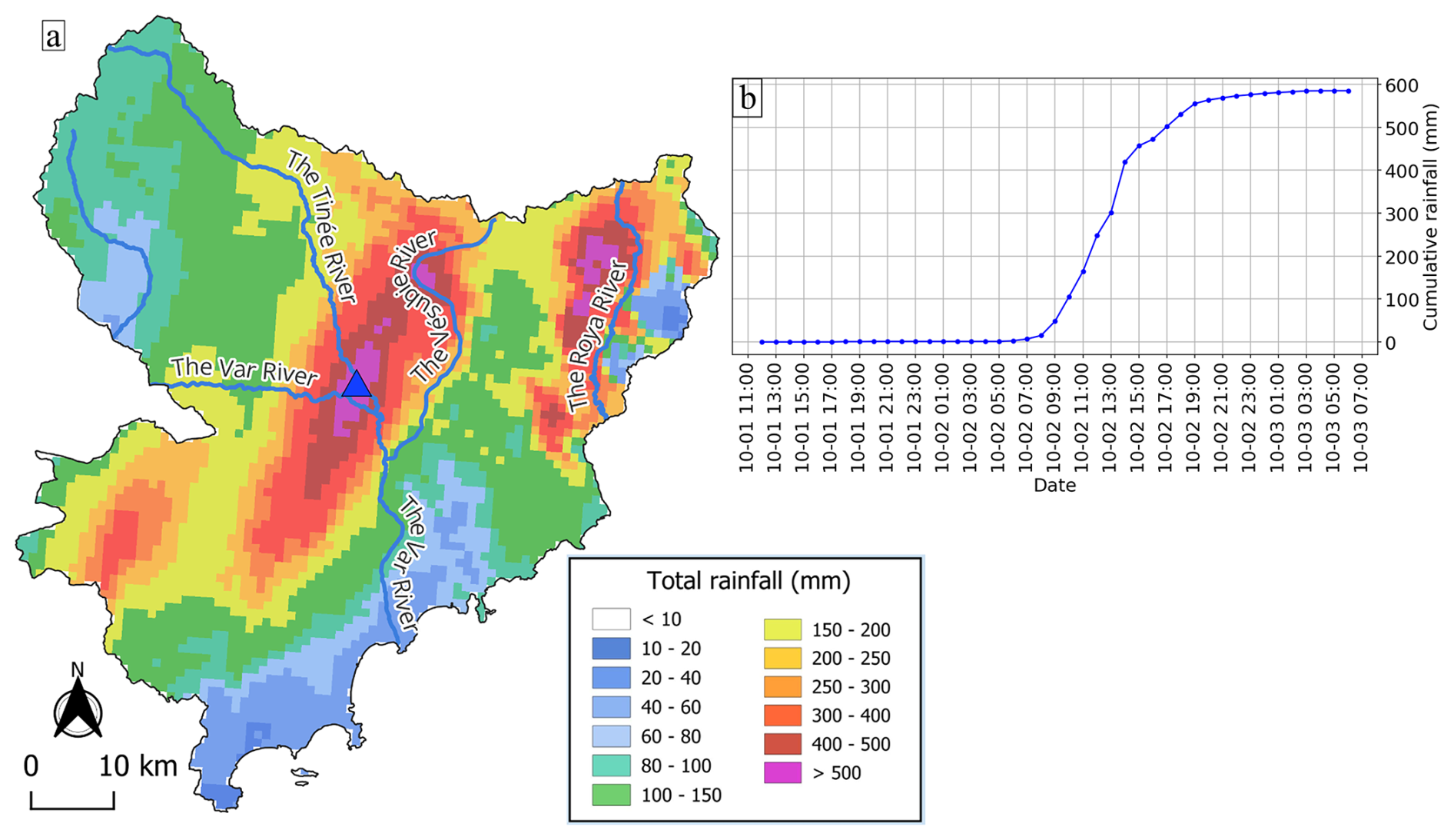Image resolution: width=1454 pixels, height=840 pixels.
Task: Click the panel 'a' label box
Action: [53, 35]
